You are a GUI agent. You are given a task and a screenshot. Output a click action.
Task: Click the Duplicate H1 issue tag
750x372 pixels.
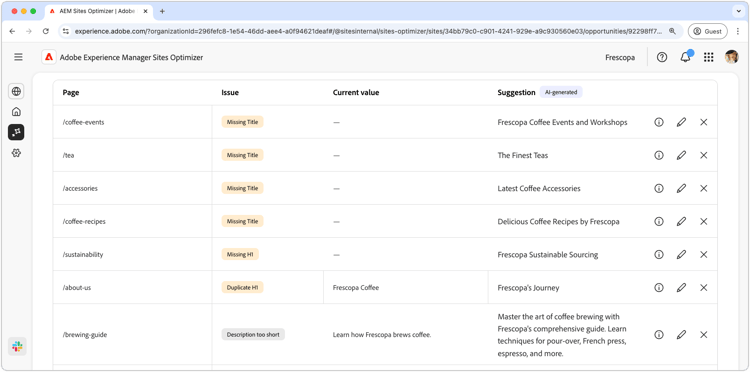[243, 287]
